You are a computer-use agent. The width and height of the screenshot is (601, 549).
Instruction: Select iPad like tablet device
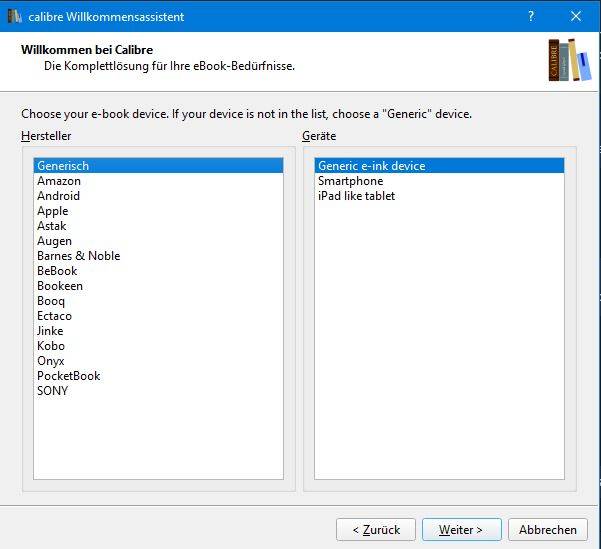click(439, 196)
